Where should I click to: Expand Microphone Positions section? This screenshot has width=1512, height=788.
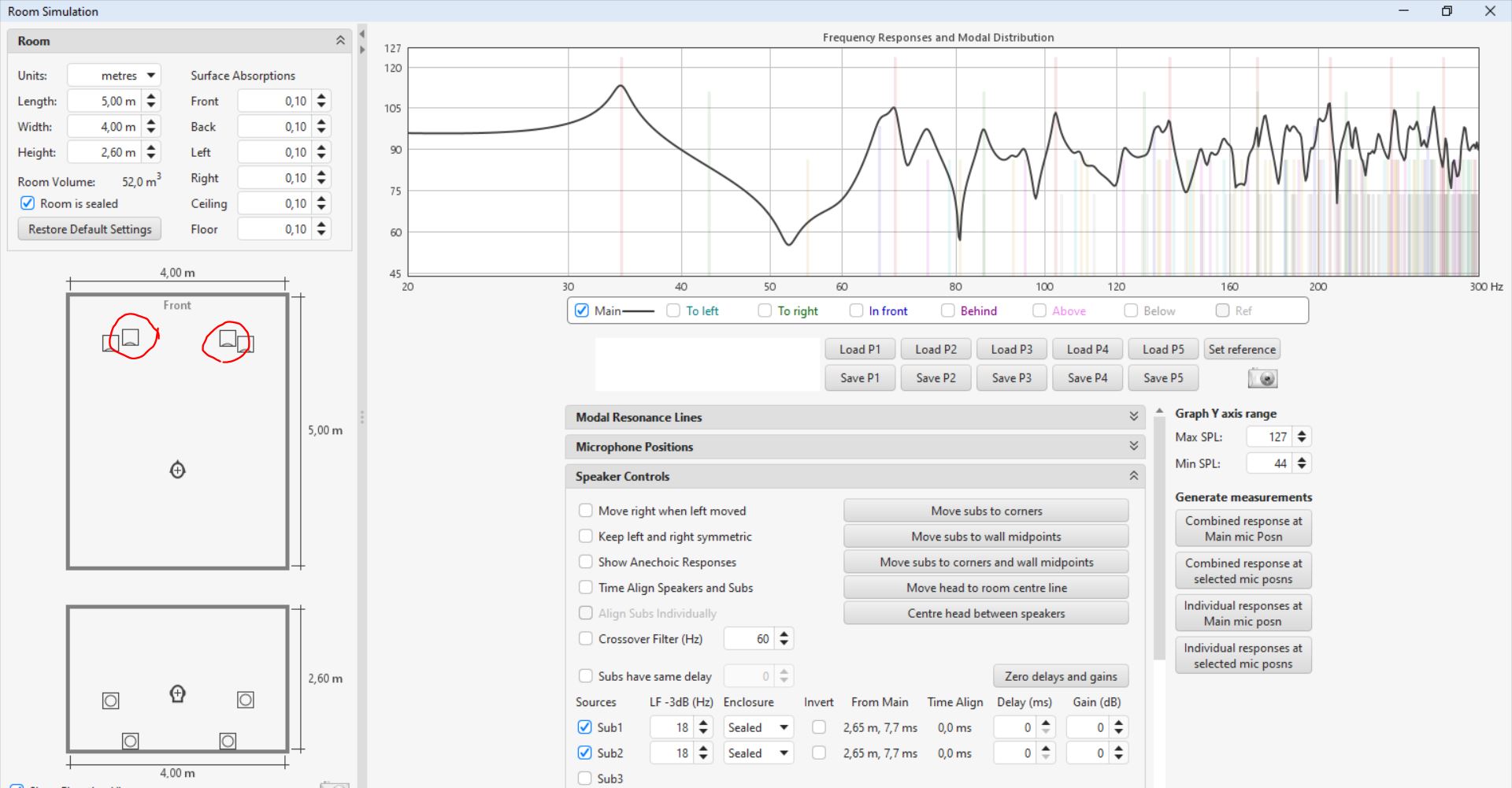tap(1133, 447)
